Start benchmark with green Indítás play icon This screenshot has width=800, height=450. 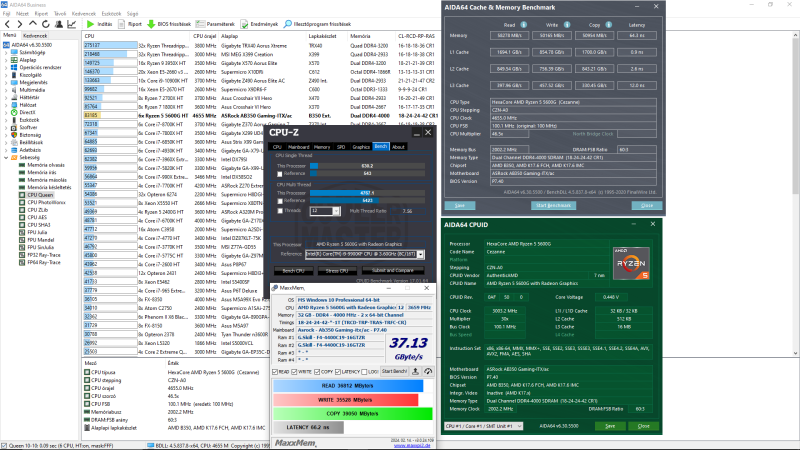click(90, 24)
